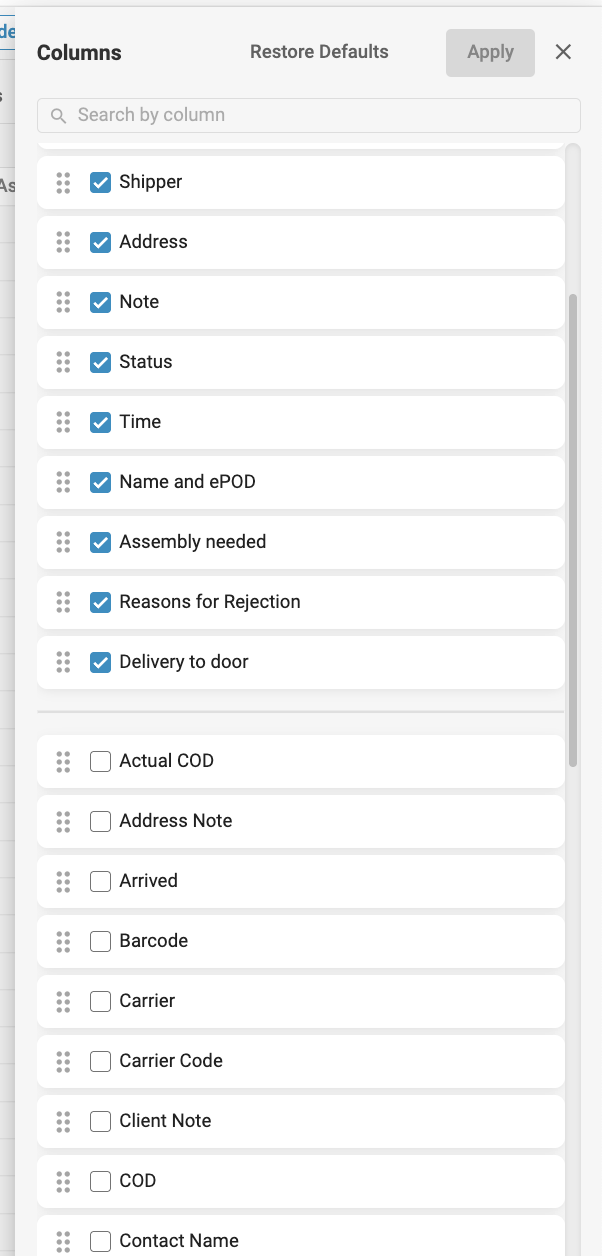602x1256 pixels.
Task: Click the drag handle next to Address
Action: click(x=63, y=242)
